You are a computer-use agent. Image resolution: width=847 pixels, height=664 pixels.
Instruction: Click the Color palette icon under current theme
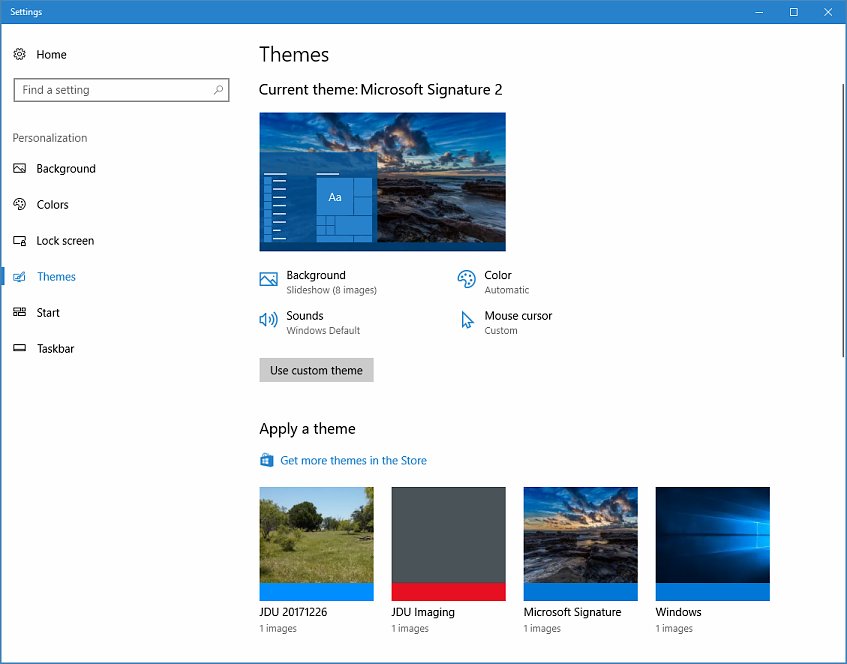click(x=466, y=279)
